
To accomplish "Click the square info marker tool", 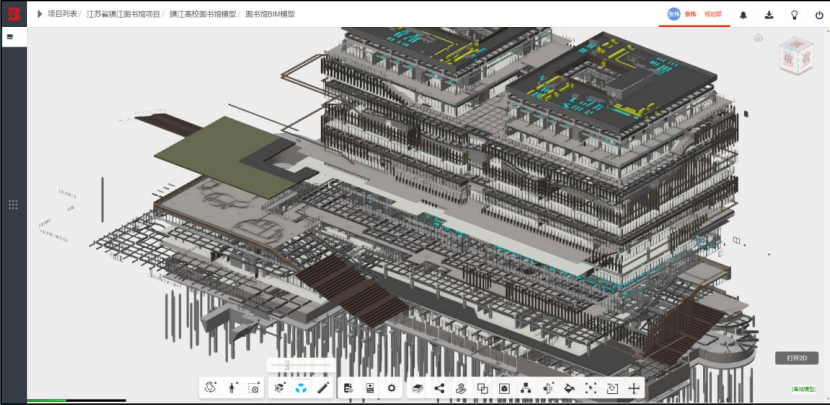I will 504,389.
